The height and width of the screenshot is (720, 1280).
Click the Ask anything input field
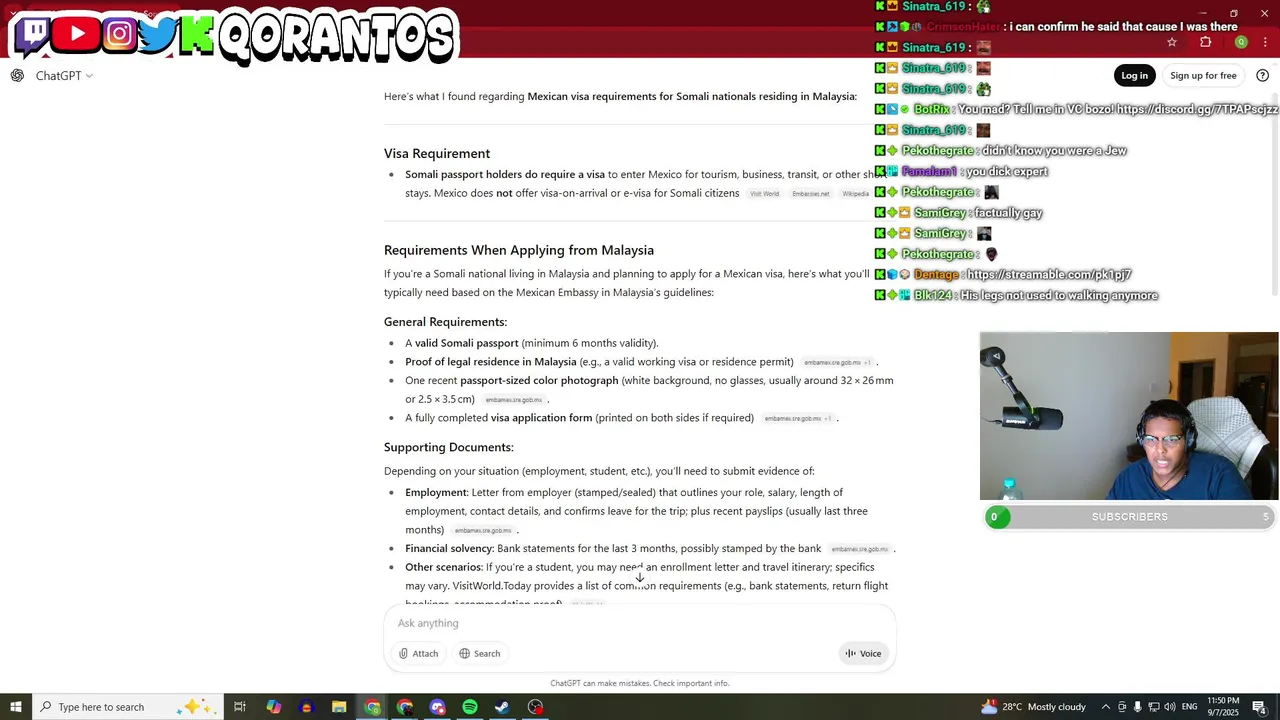point(640,623)
